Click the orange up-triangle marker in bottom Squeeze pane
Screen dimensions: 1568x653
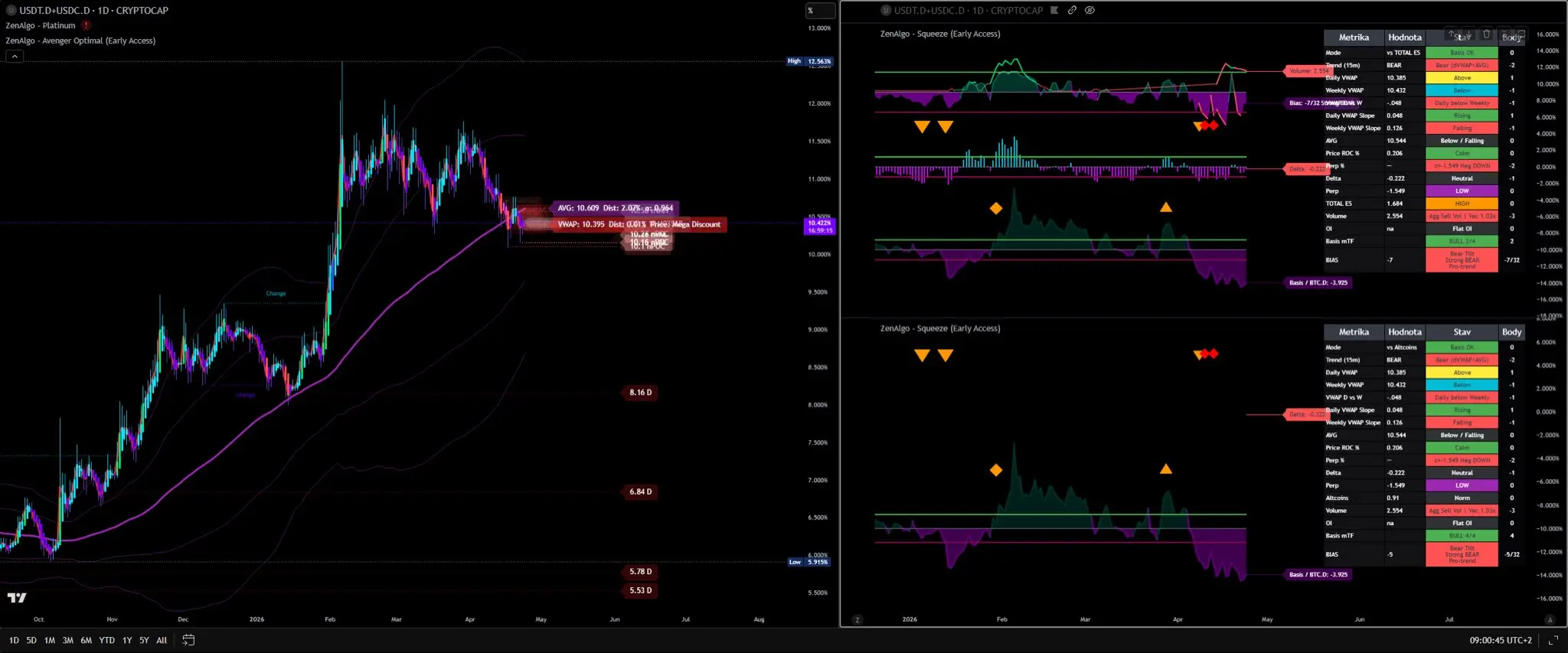[x=1165, y=469]
